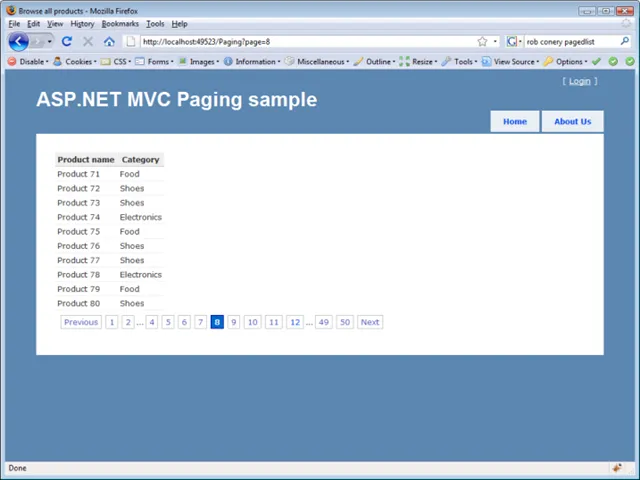Click the status bar icon at right
The height and width of the screenshot is (480, 640).
pos(617,468)
